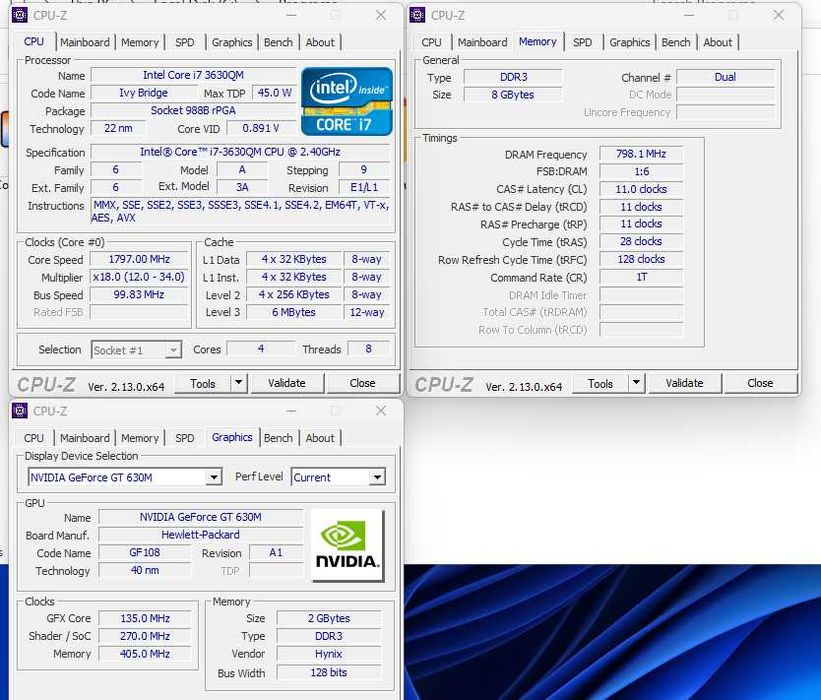Switch to the Graphics tab in the CPU window
Image resolution: width=821 pixels, height=700 pixels.
click(x=232, y=42)
